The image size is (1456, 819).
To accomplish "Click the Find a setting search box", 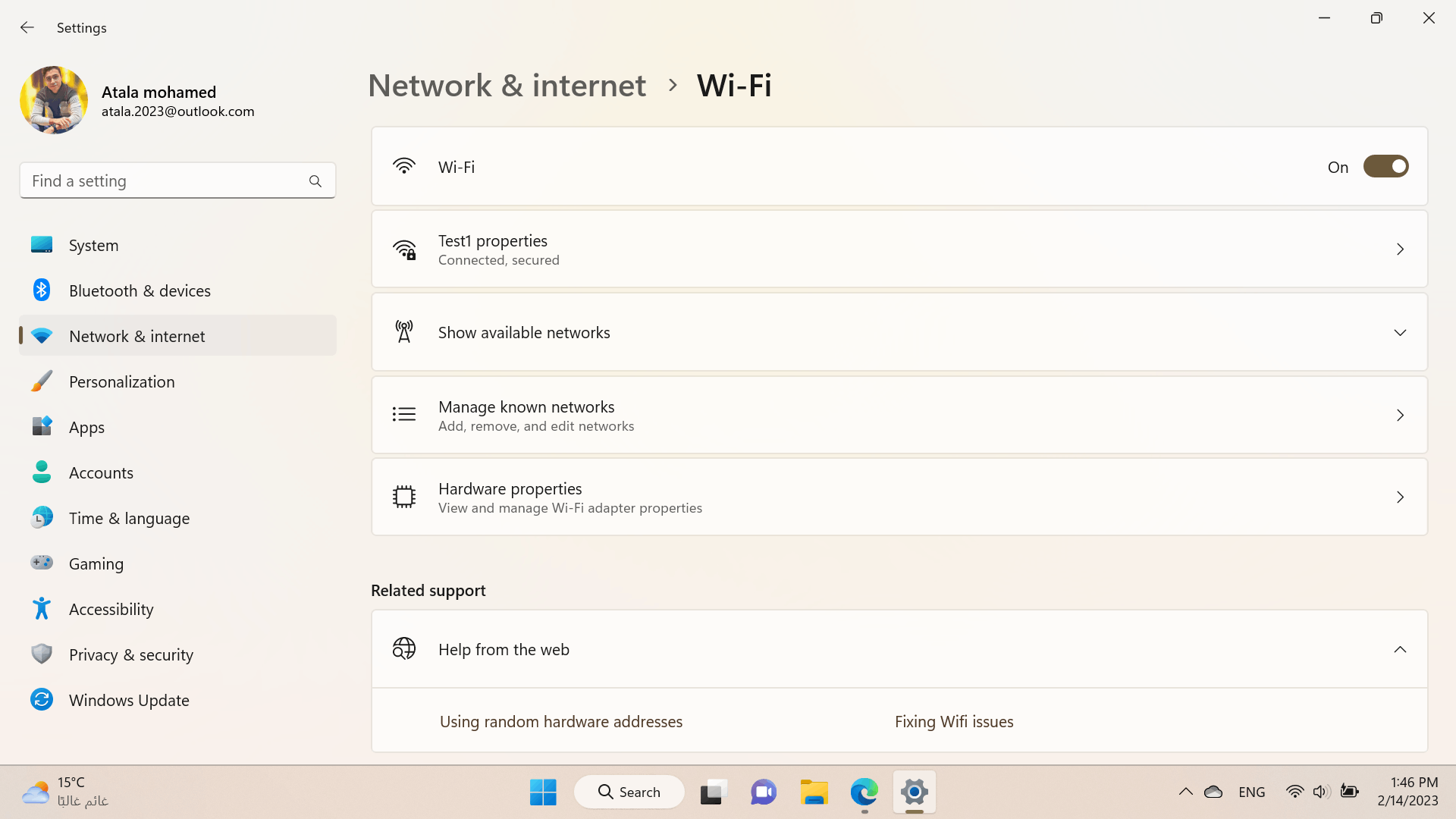I will 163,181.
